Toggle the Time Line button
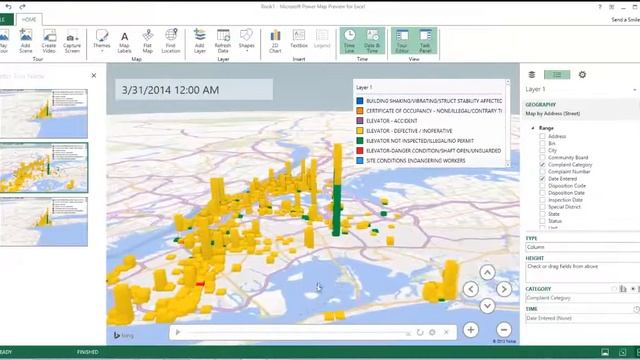Viewport: 640px width, 360px height. pyautogui.click(x=349, y=41)
